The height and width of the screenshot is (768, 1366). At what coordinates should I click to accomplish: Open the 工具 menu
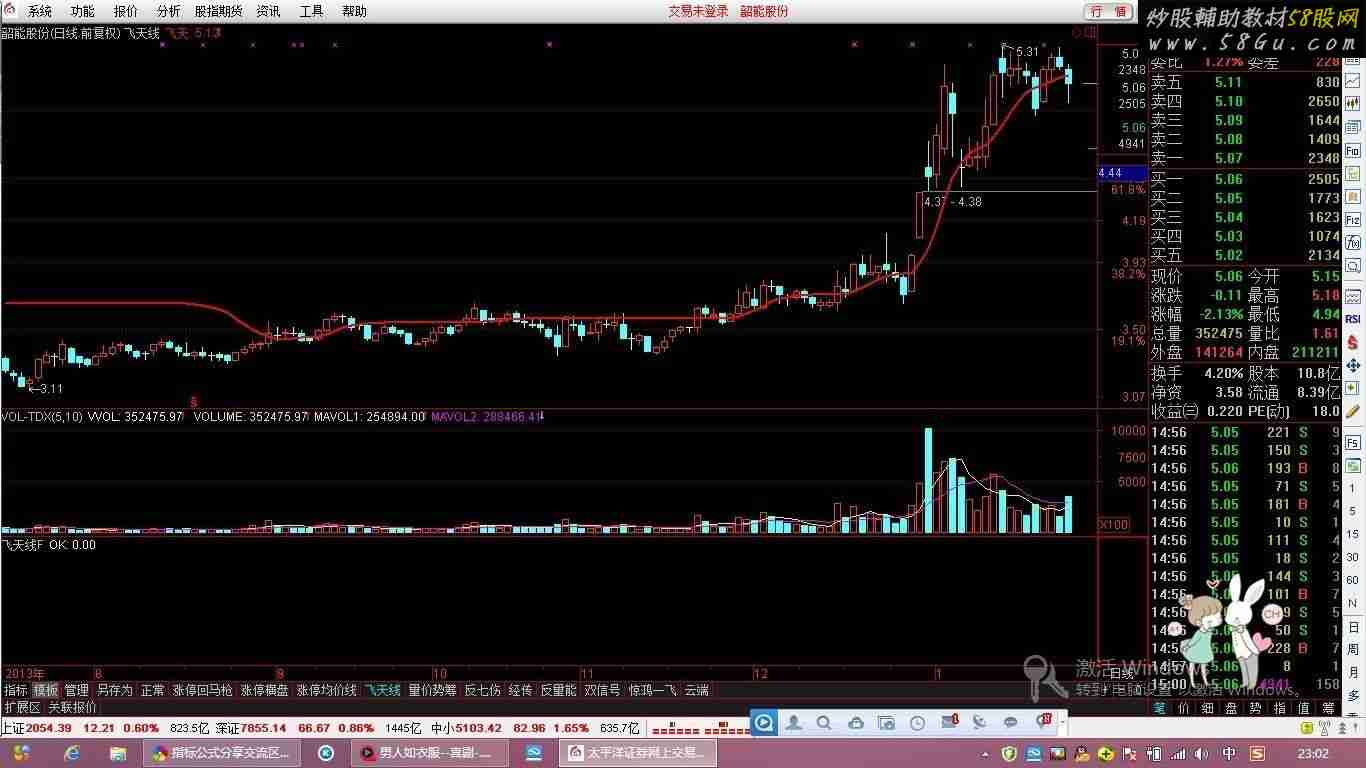pos(311,11)
